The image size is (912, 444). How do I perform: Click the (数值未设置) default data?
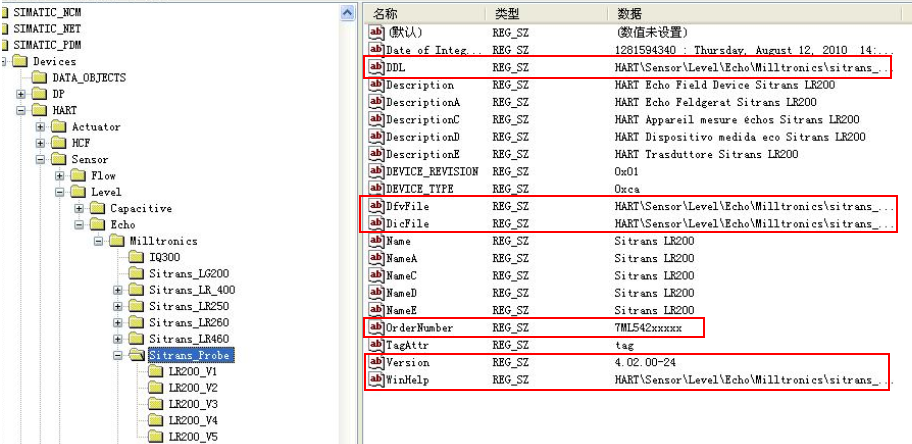pyautogui.click(x=651, y=33)
